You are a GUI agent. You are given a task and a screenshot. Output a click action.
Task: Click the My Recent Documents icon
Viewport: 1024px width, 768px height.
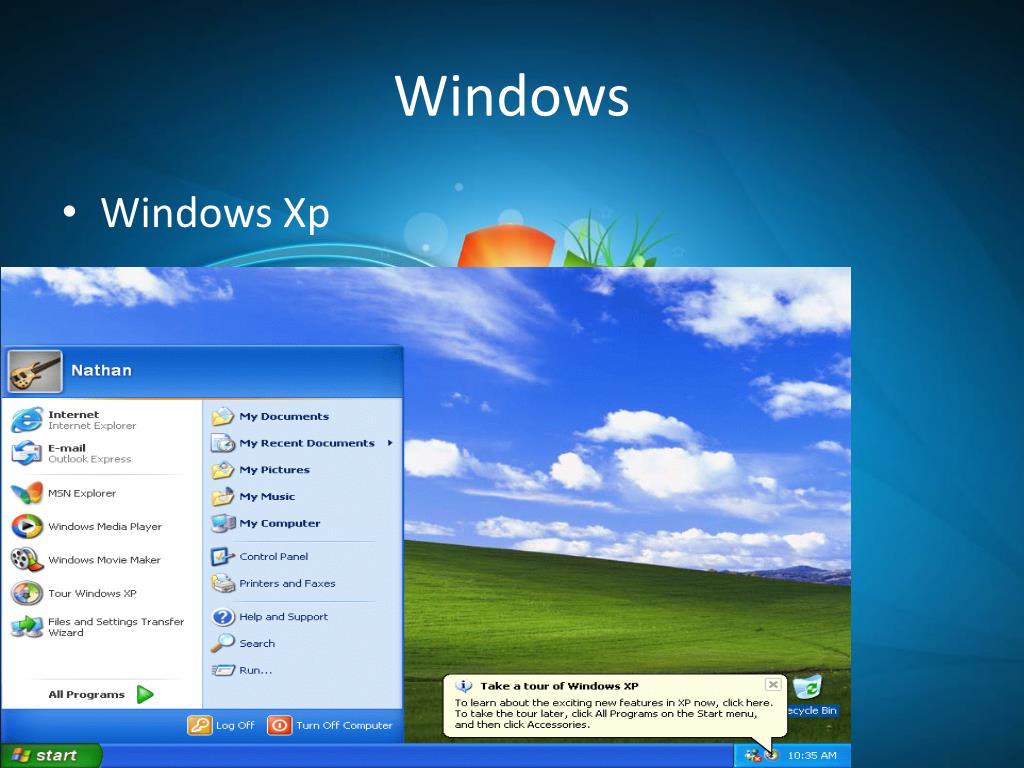[x=223, y=443]
